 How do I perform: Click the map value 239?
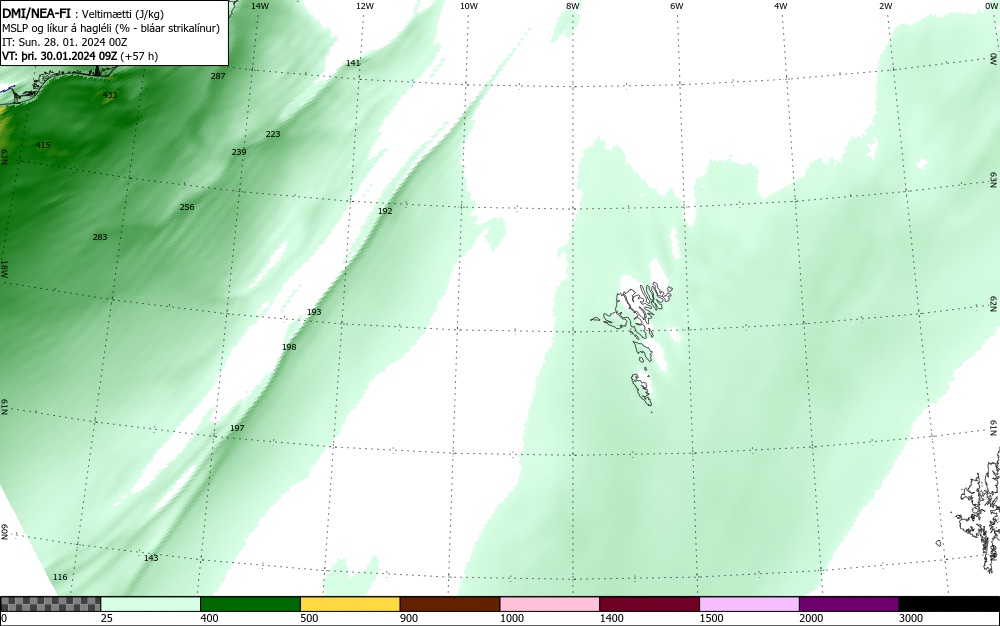[239, 152]
